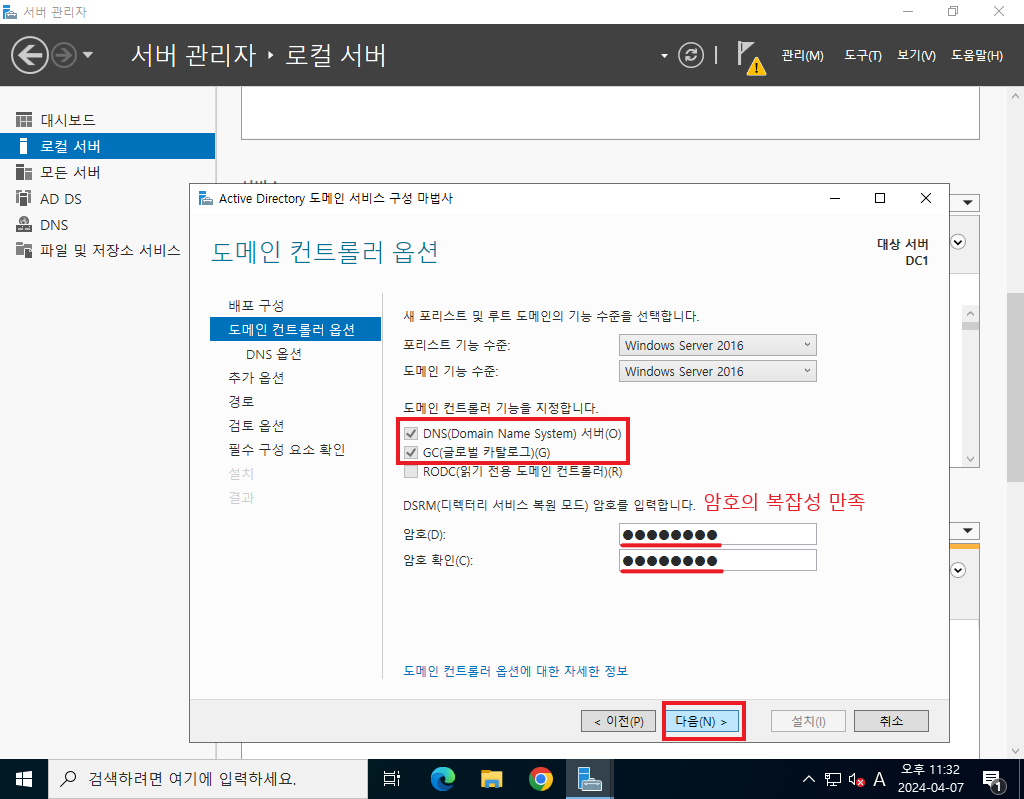Click the muted volume tray icon
The width and height of the screenshot is (1024, 799).
click(856, 779)
